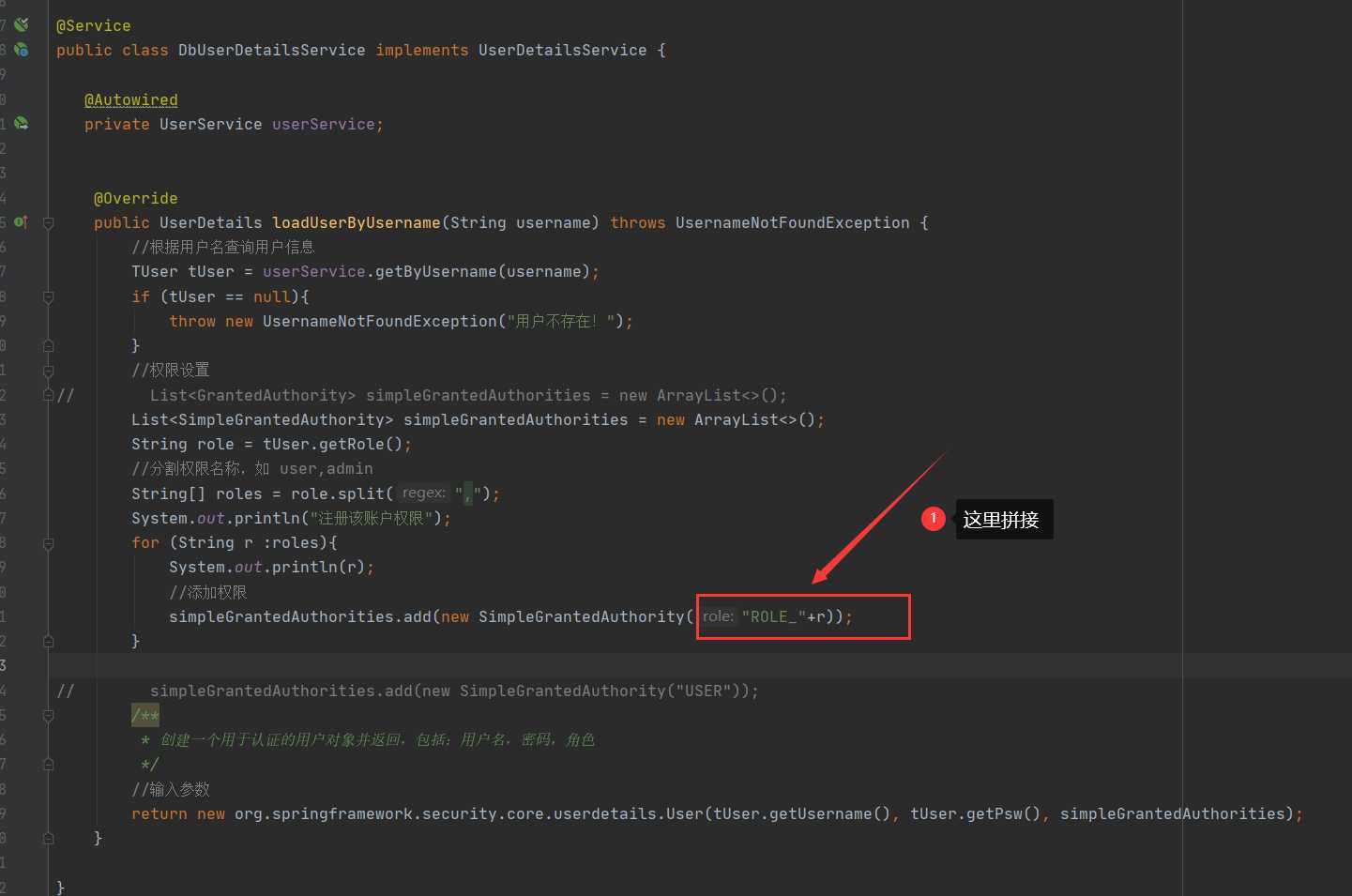This screenshot has width=1352, height=896.
Task: Collapse the for (String r :roles) loop
Action: (x=48, y=543)
